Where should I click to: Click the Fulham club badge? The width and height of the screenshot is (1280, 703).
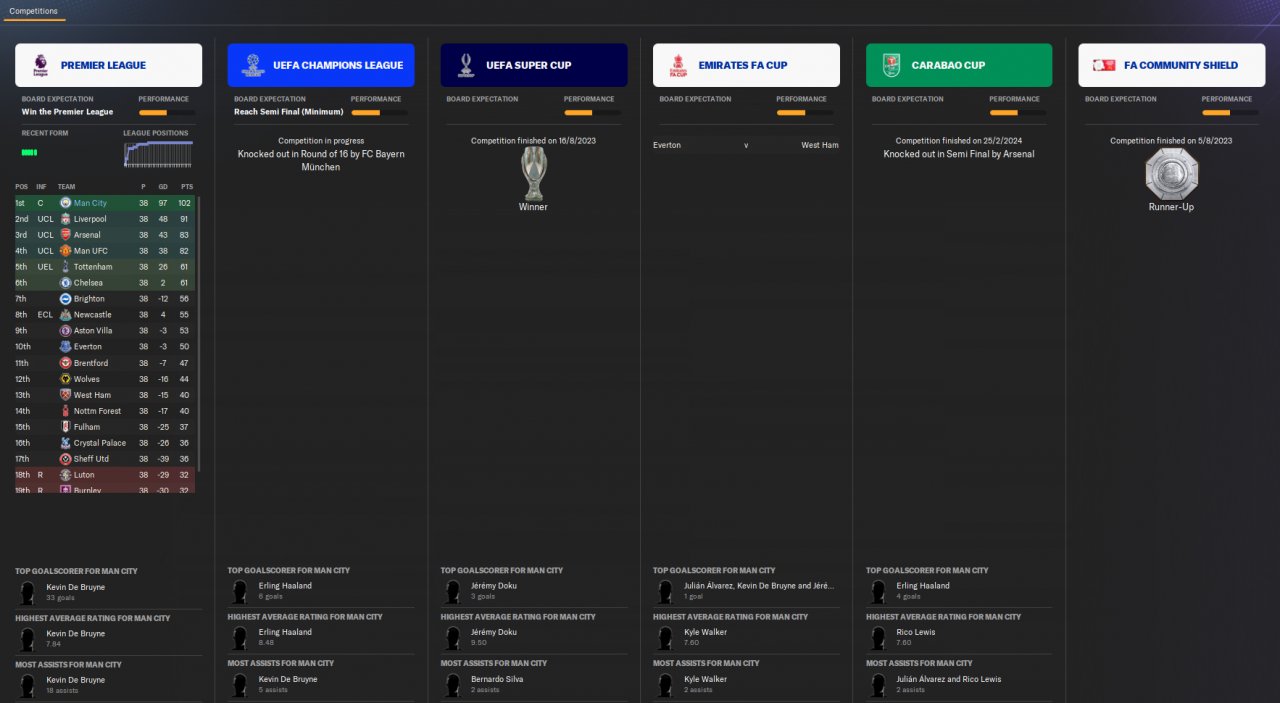pos(65,427)
